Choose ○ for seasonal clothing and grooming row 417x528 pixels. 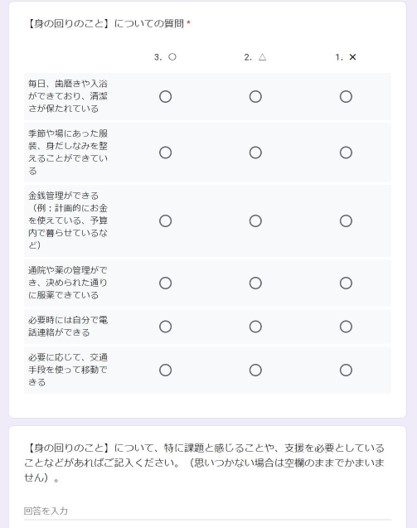pyautogui.click(x=165, y=153)
